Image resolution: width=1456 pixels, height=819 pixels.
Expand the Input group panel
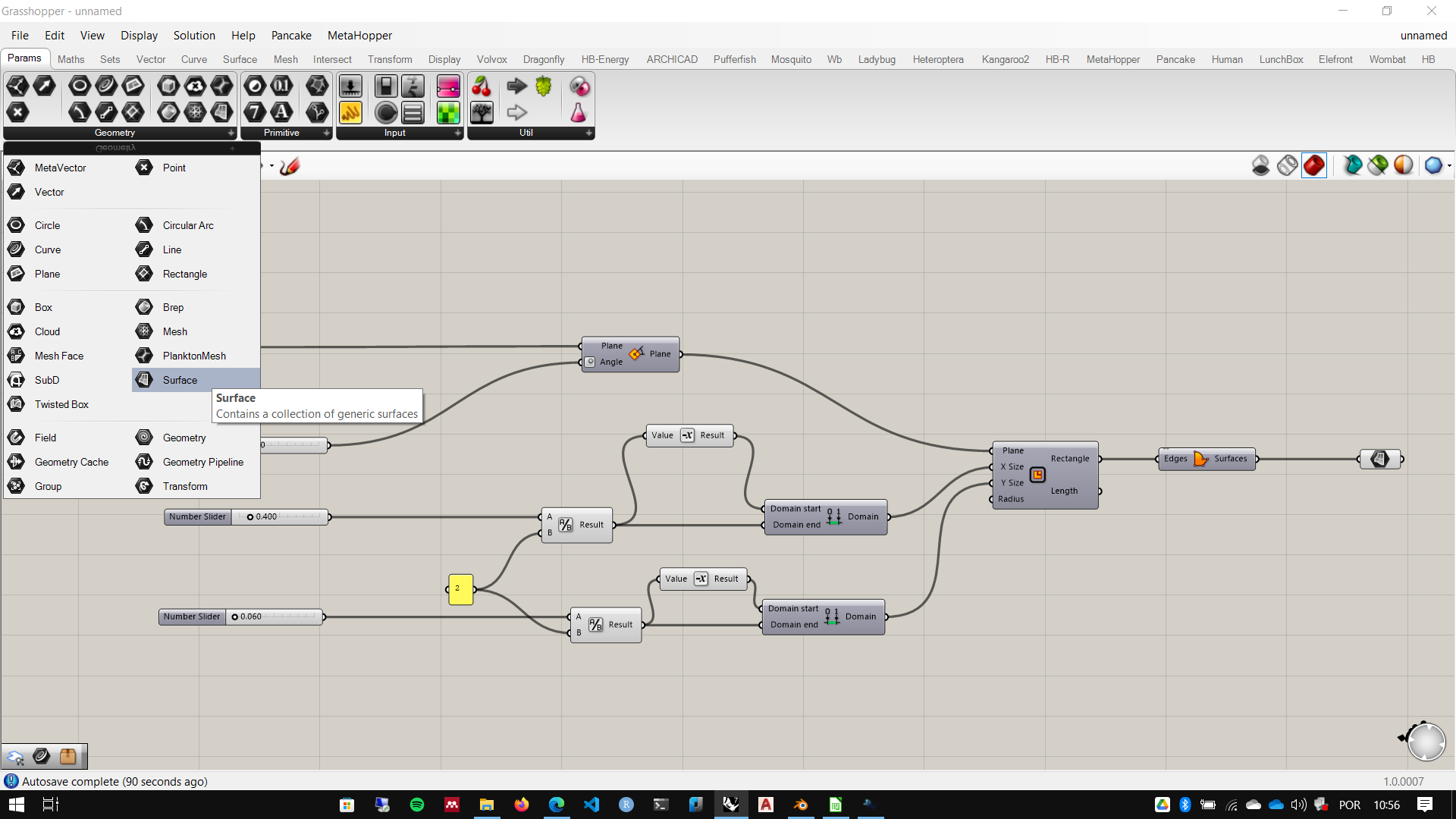(458, 133)
